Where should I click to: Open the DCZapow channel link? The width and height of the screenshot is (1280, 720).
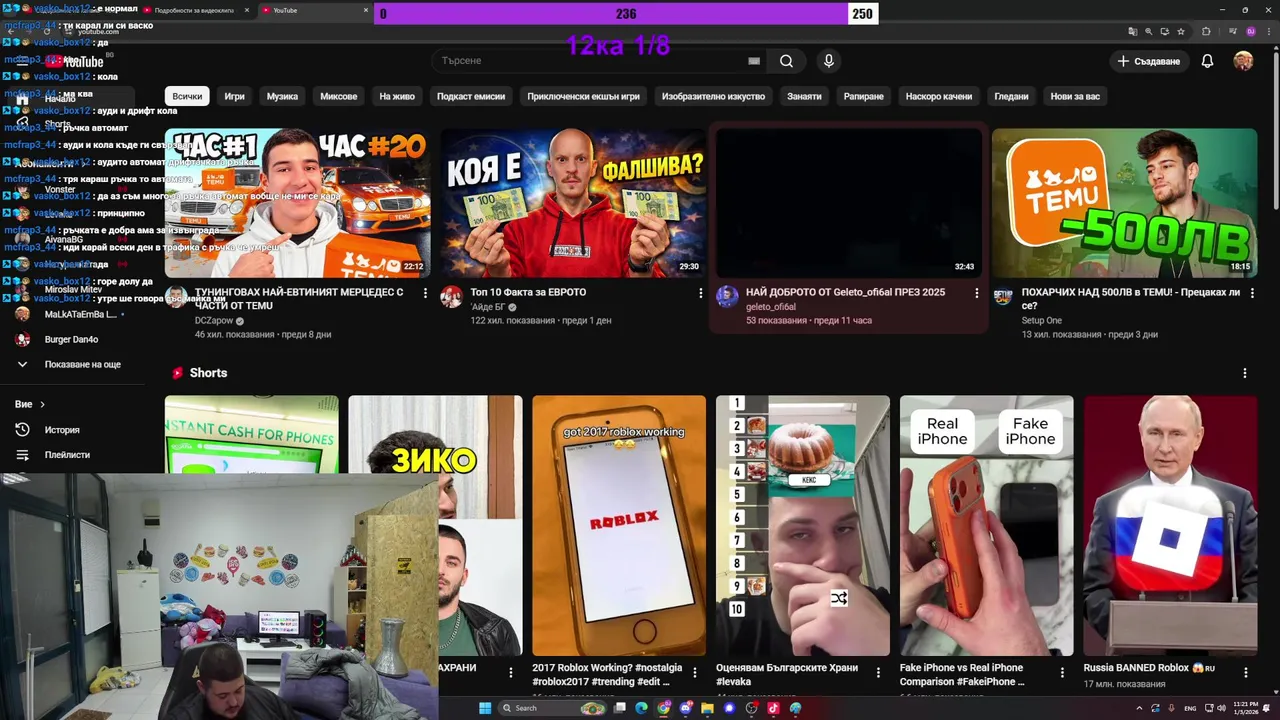(x=214, y=321)
